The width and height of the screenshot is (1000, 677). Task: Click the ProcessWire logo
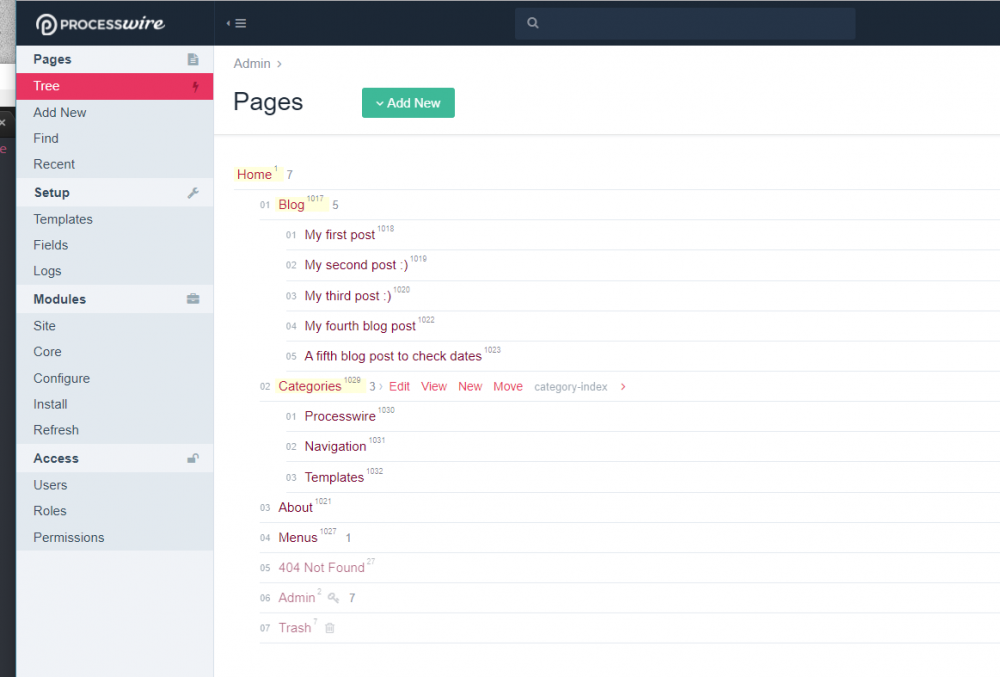pos(100,23)
